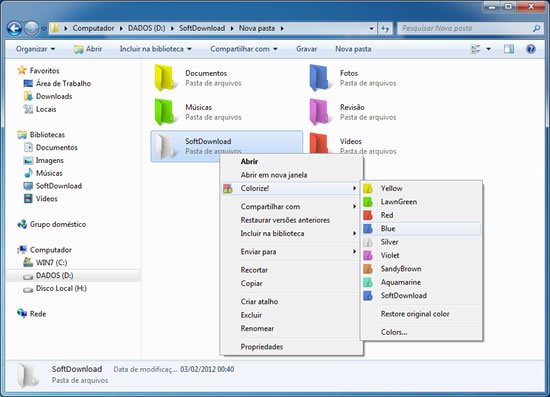Choose Abrir em nova janela
This screenshot has height=397, width=550.
291,175
